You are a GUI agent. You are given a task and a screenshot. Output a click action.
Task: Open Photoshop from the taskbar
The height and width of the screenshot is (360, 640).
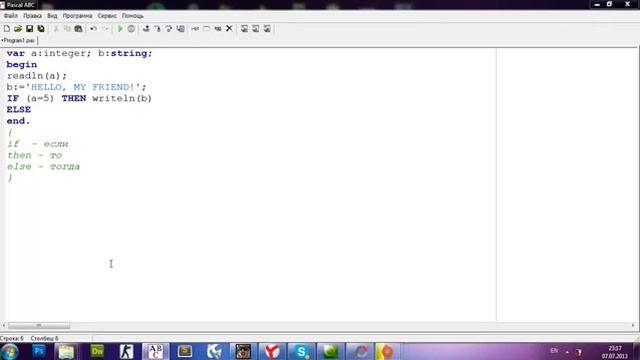tap(39, 351)
